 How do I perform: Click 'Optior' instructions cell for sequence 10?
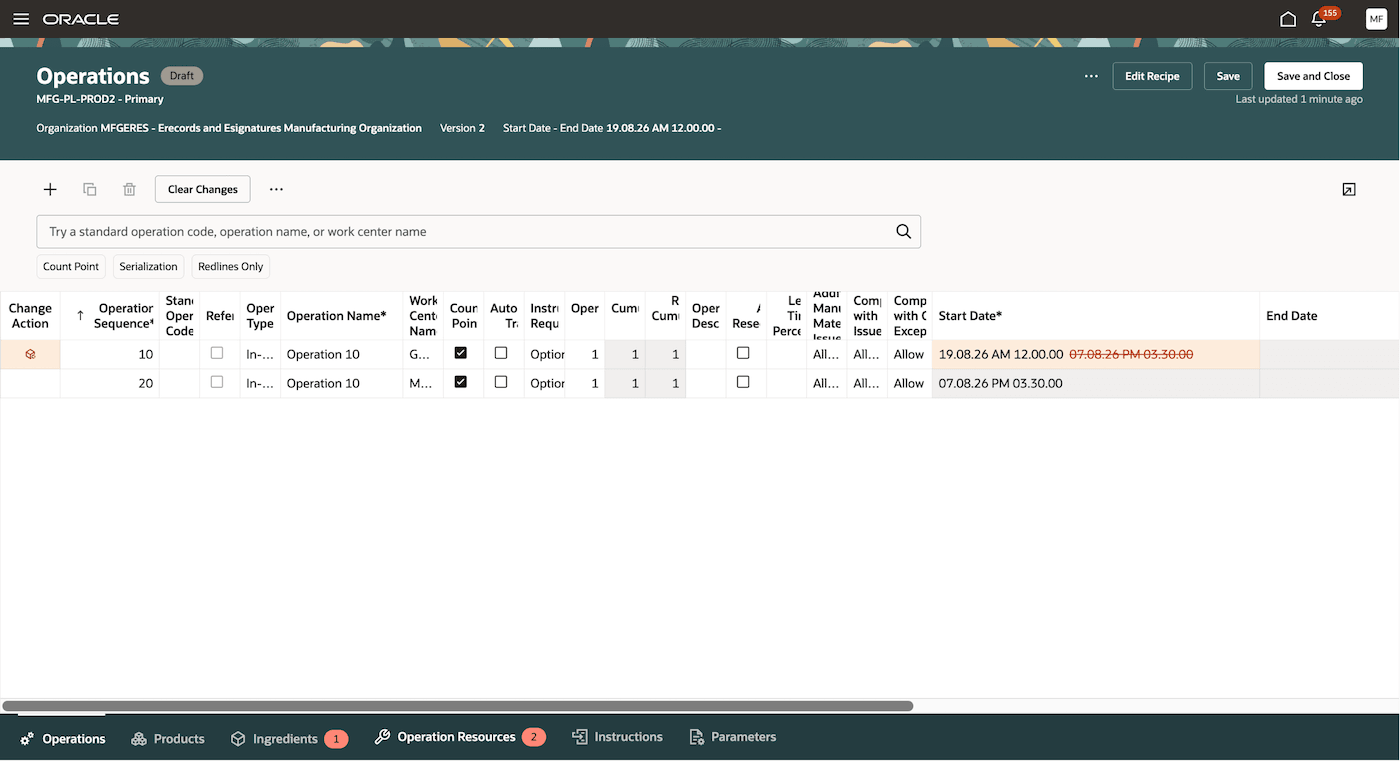click(545, 354)
